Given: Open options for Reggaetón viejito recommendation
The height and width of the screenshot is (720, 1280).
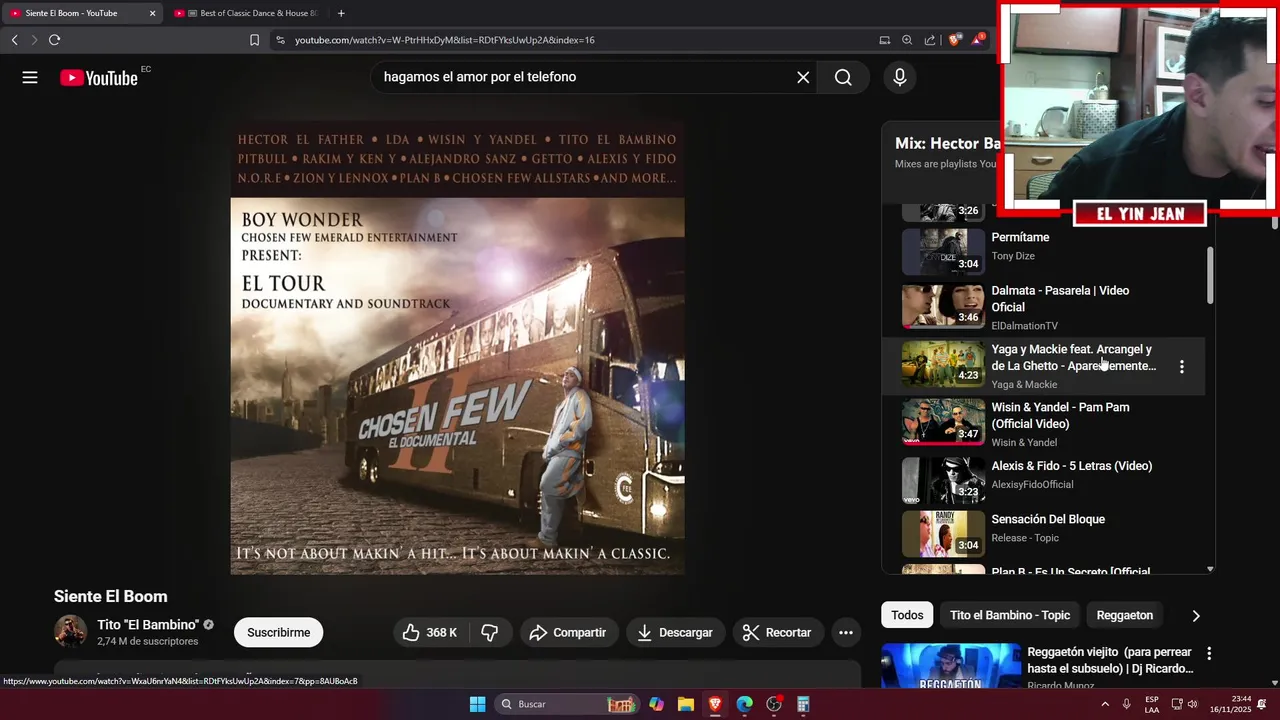Looking at the screenshot, I should coord(1209,654).
